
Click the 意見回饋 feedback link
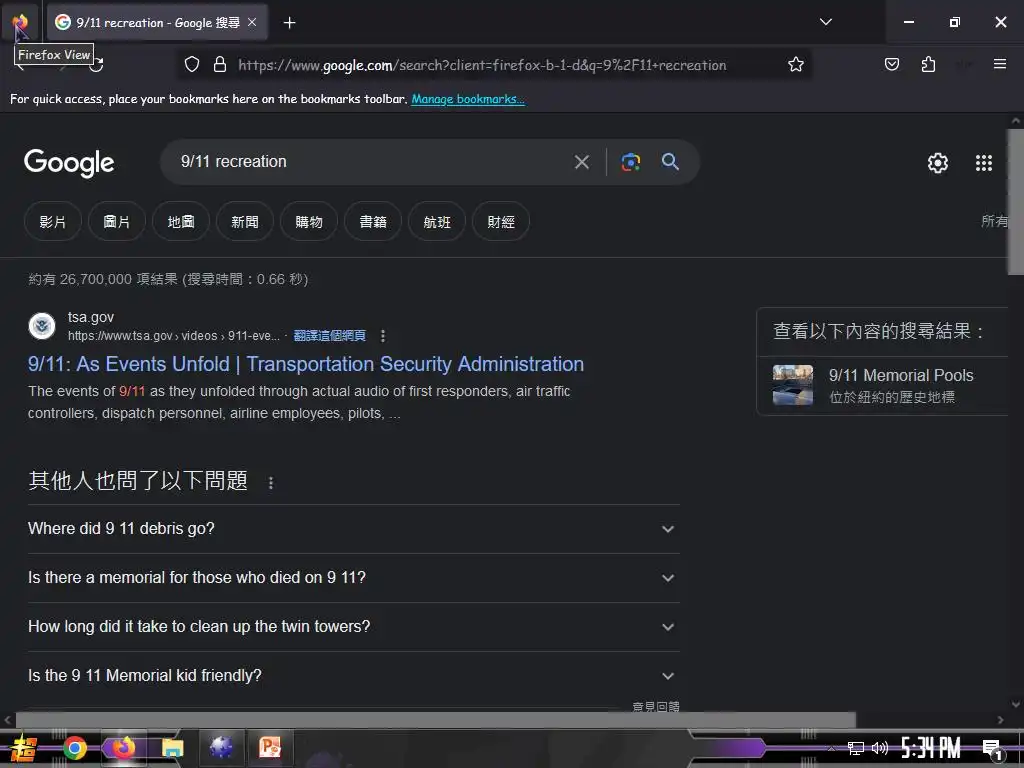[656, 706]
